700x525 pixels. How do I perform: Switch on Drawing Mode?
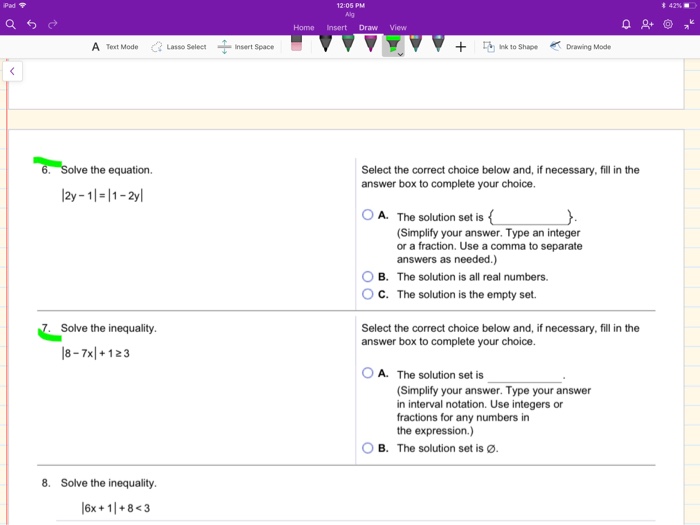pos(580,46)
